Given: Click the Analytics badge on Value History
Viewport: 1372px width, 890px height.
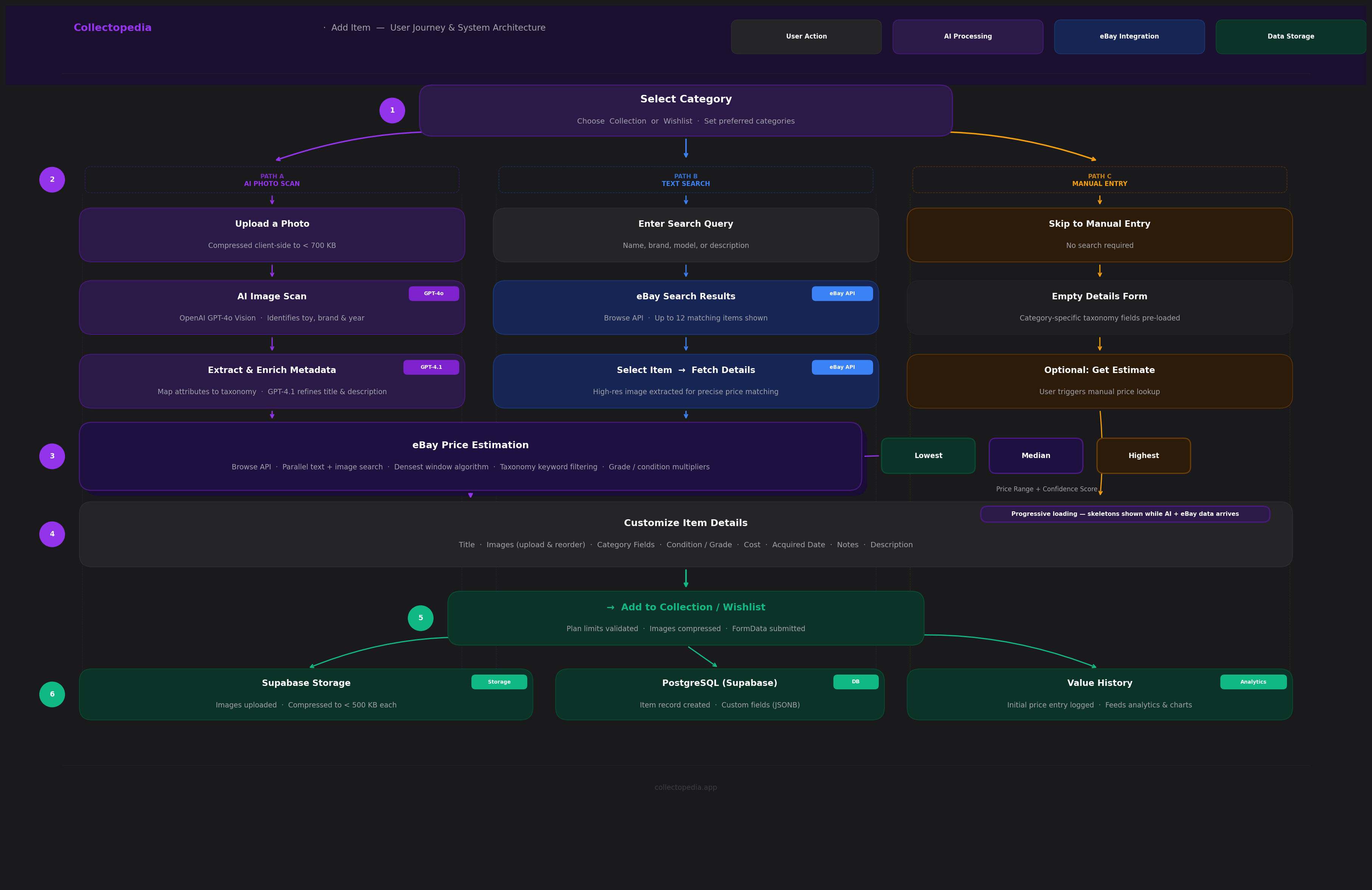Looking at the screenshot, I should [x=1253, y=681].
